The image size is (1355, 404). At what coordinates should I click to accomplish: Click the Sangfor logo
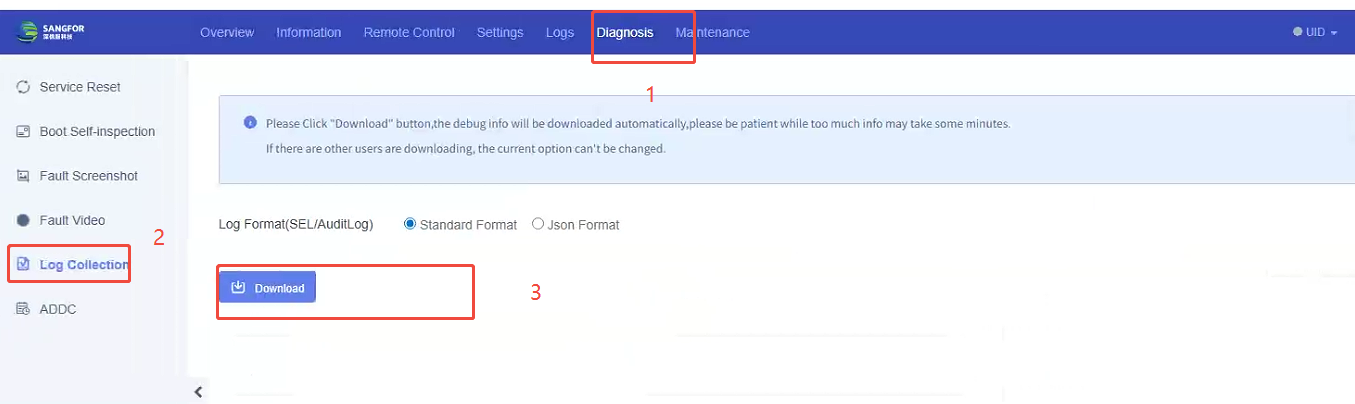pyautogui.click(x=50, y=32)
